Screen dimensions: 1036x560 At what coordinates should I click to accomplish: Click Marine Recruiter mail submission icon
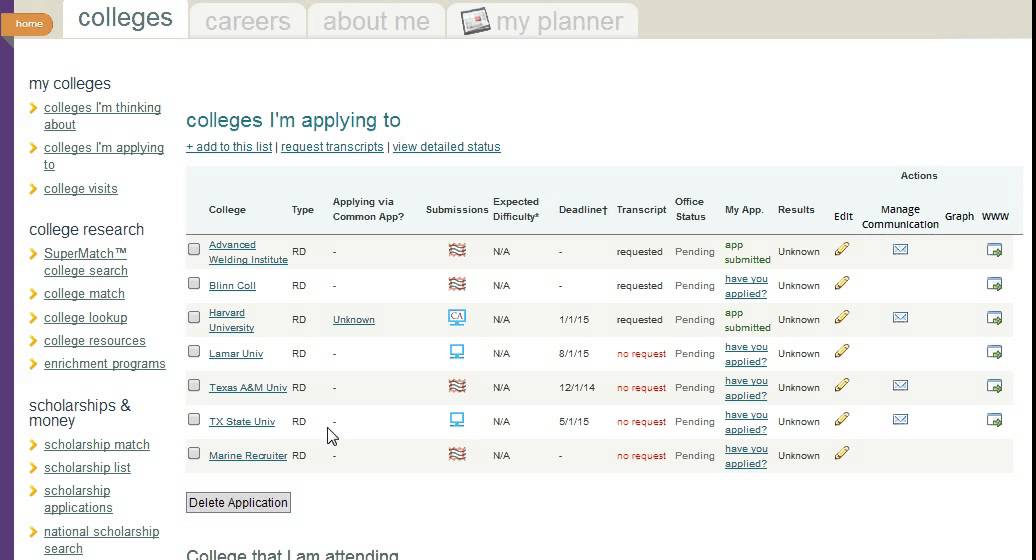coord(457,454)
